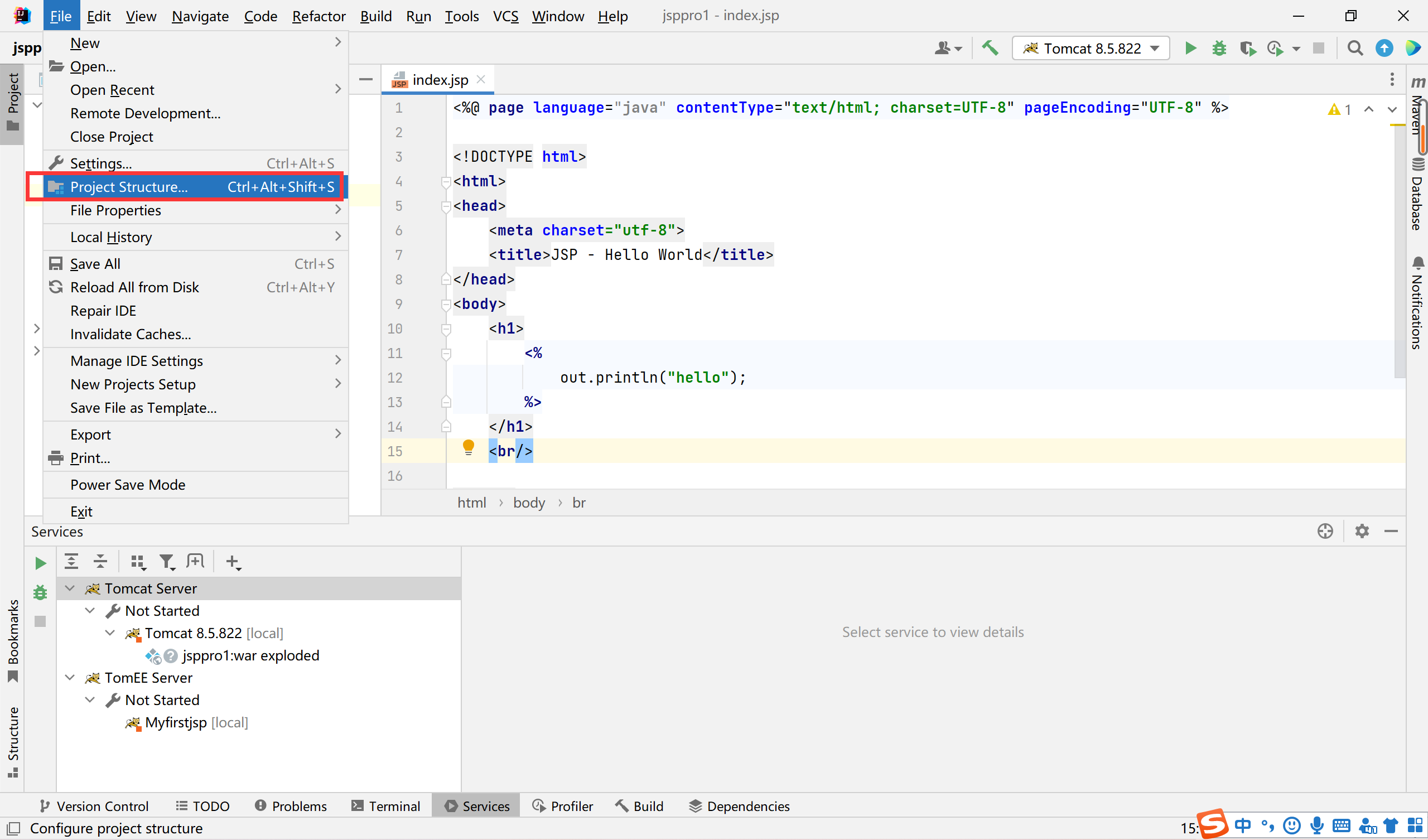
Task: Click the IDE update arrow icon
Action: [1384, 48]
